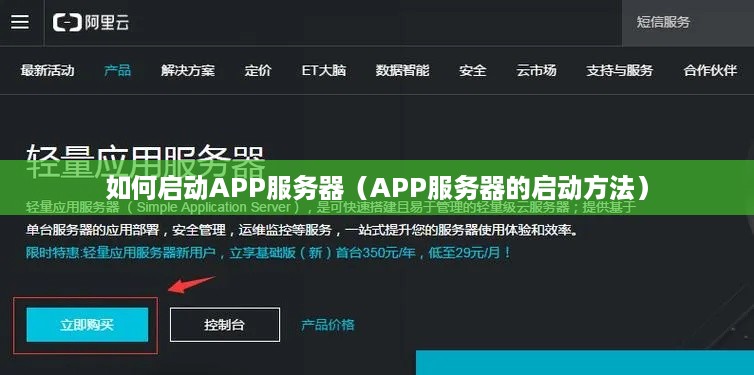The height and width of the screenshot is (375, 754).
Task: Click the 单台服务器的应用部署 description line
Action: click(x=302, y=230)
